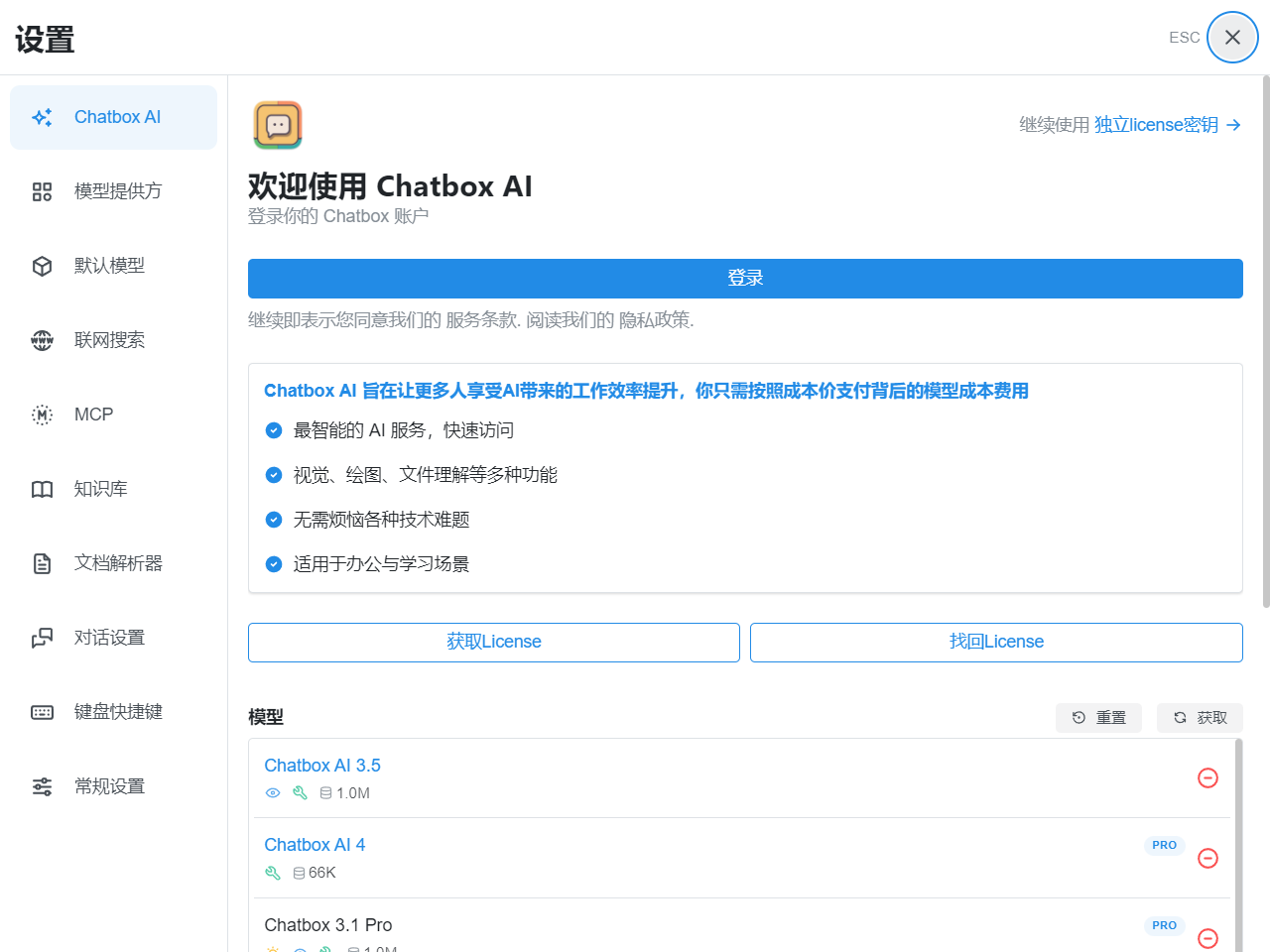Image resolution: width=1270 pixels, height=952 pixels.
Task: Click the settings page vertical scrollbar
Action: 1266,341
